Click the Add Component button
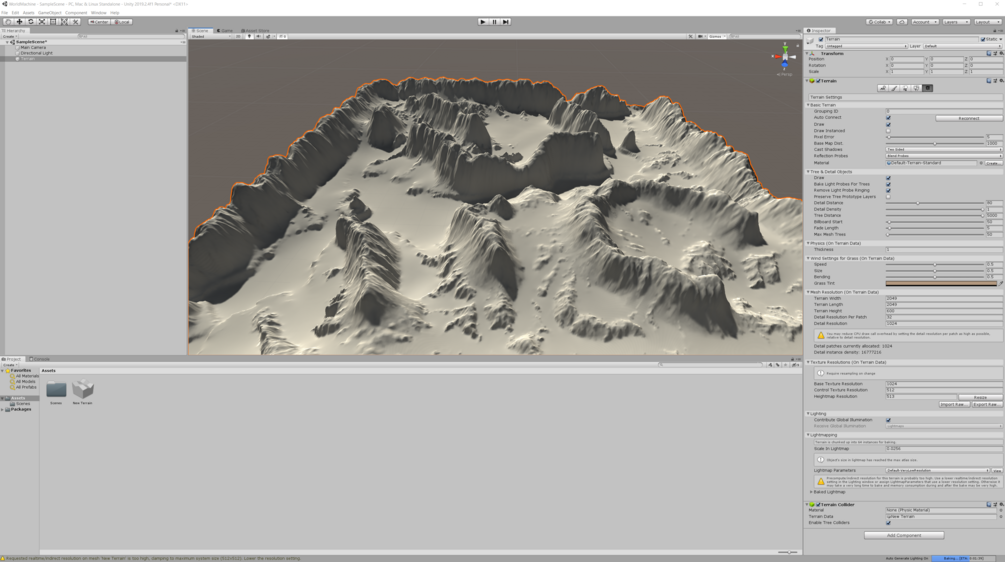1005x562 pixels. (904, 535)
